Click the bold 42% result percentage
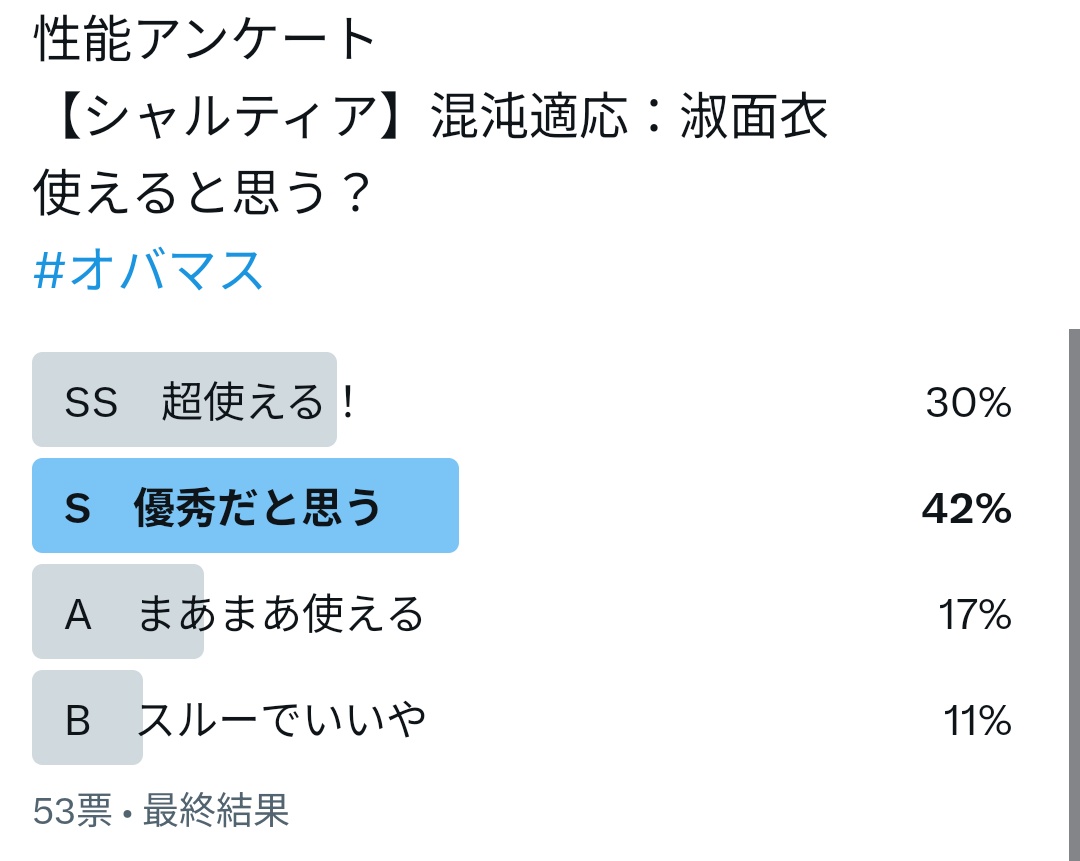1080x861 pixels. (965, 509)
